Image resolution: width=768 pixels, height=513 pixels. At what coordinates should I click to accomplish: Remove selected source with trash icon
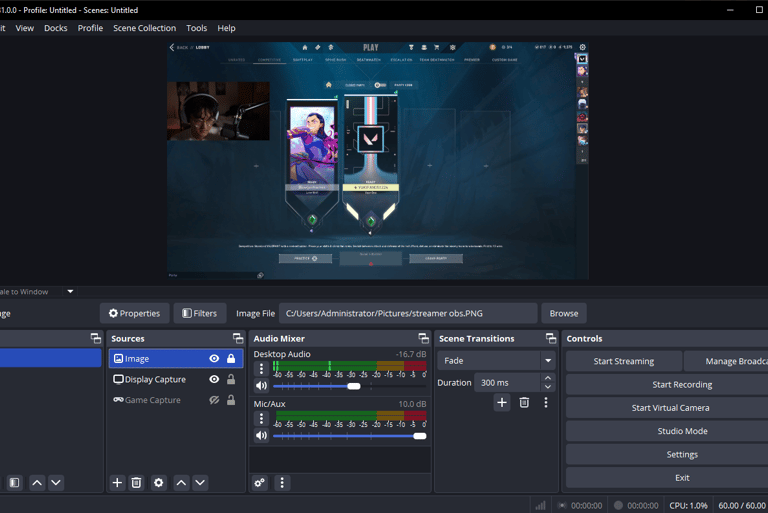click(x=136, y=483)
